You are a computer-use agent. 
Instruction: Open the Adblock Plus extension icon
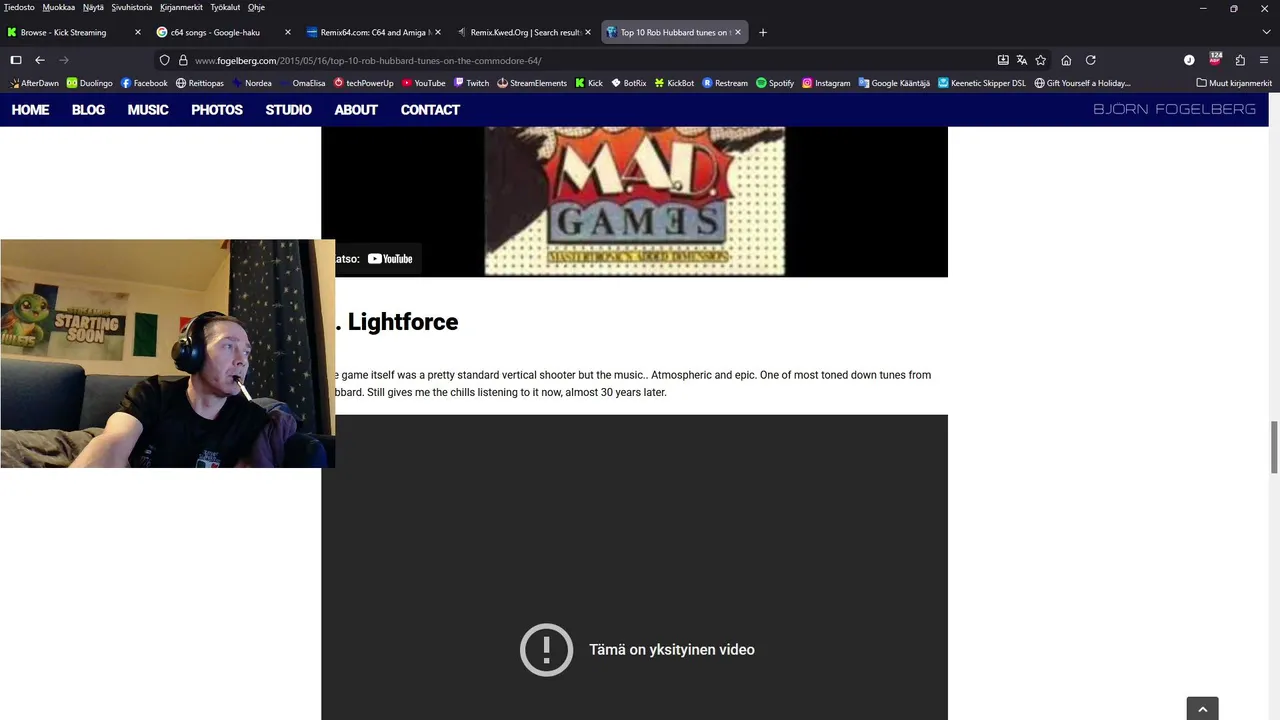[x=1215, y=59]
